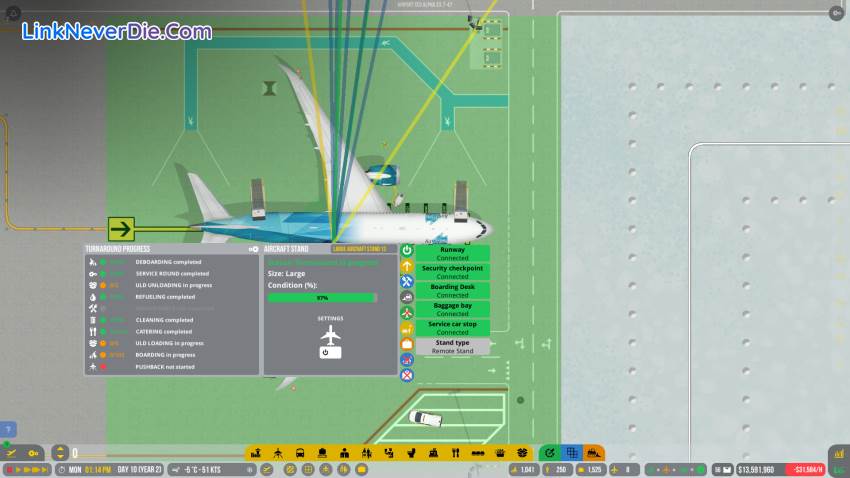Click the PUSHBACK not started row
Viewport: 850px width, 478px height.
point(171,367)
